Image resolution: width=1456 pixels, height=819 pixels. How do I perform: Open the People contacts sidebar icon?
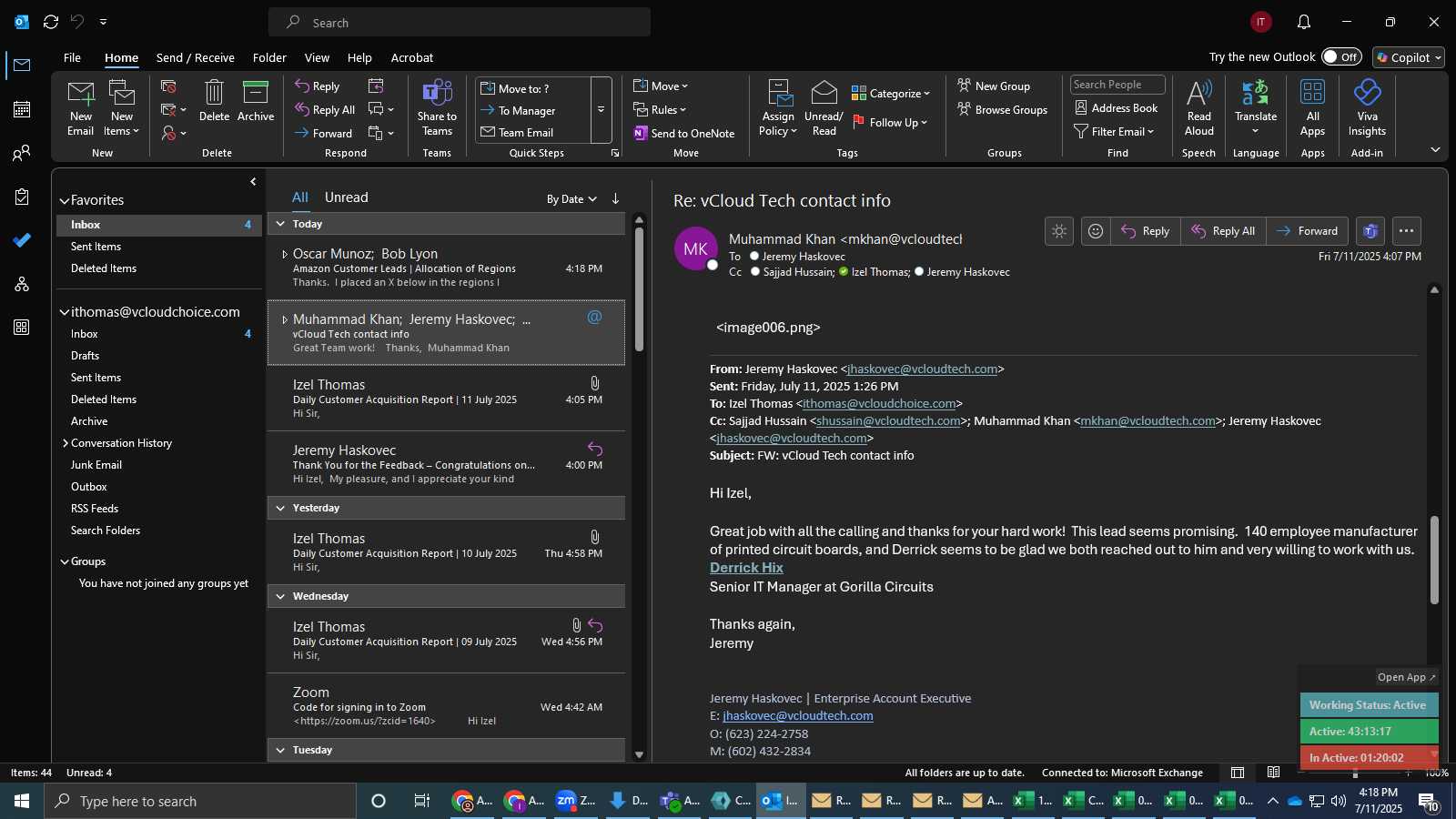pyautogui.click(x=22, y=153)
